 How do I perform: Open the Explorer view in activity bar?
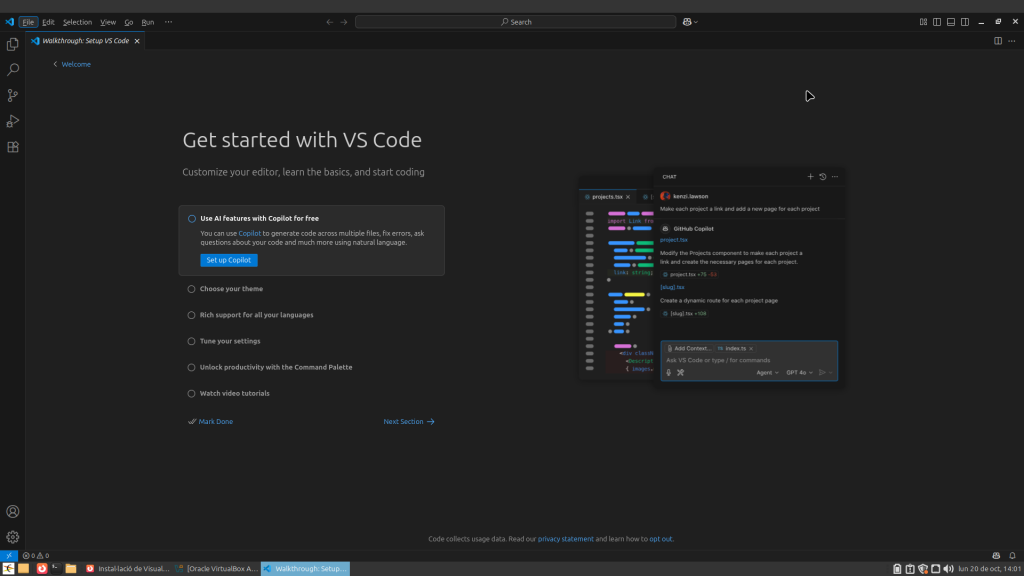13,44
